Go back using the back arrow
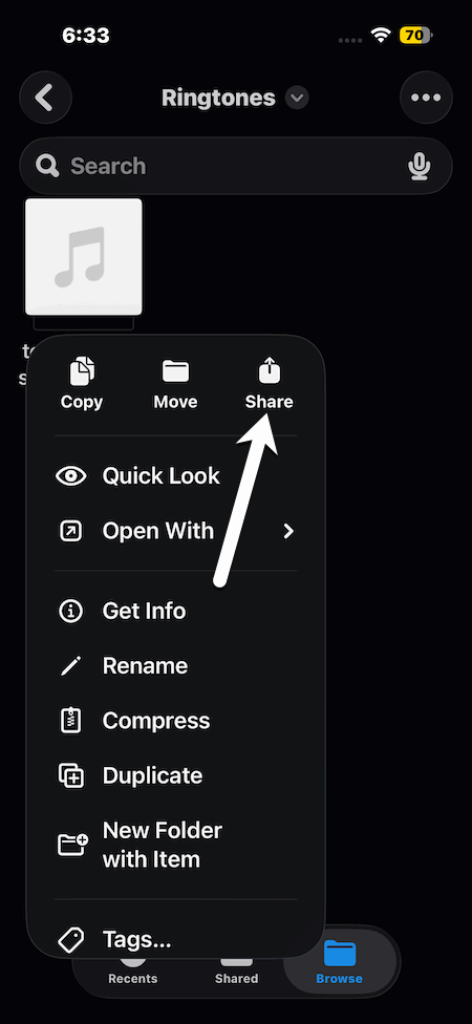The image size is (472, 1024). coord(45,98)
